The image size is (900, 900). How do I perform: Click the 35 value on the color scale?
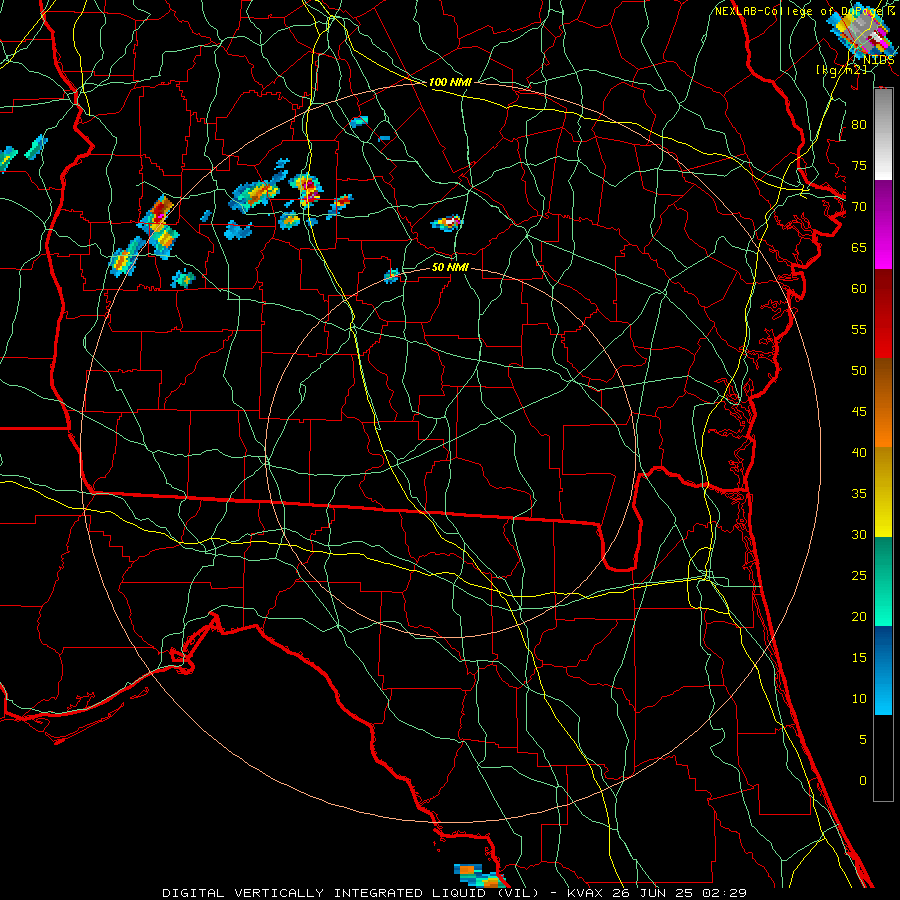[859, 494]
